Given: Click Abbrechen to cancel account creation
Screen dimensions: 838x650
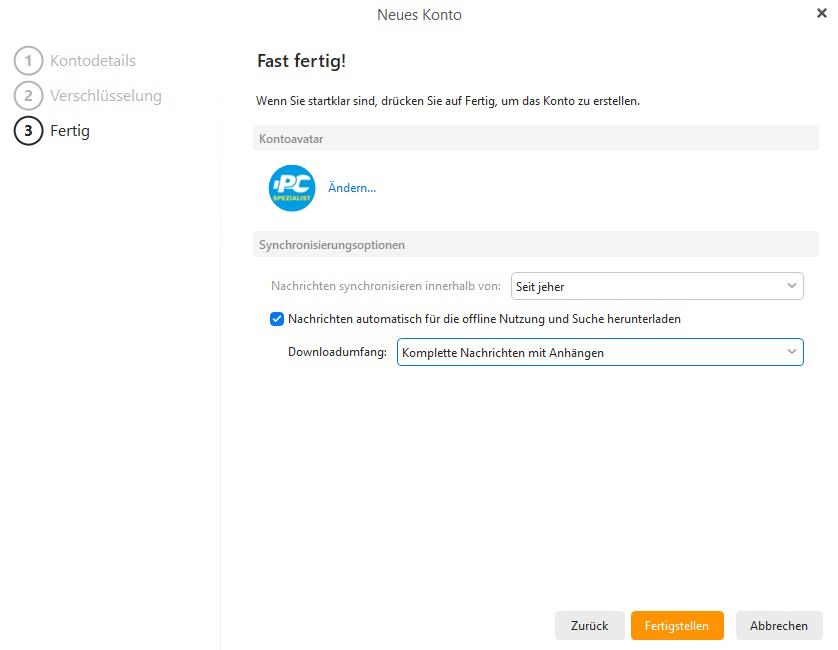Looking at the screenshot, I should tap(779, 625).
